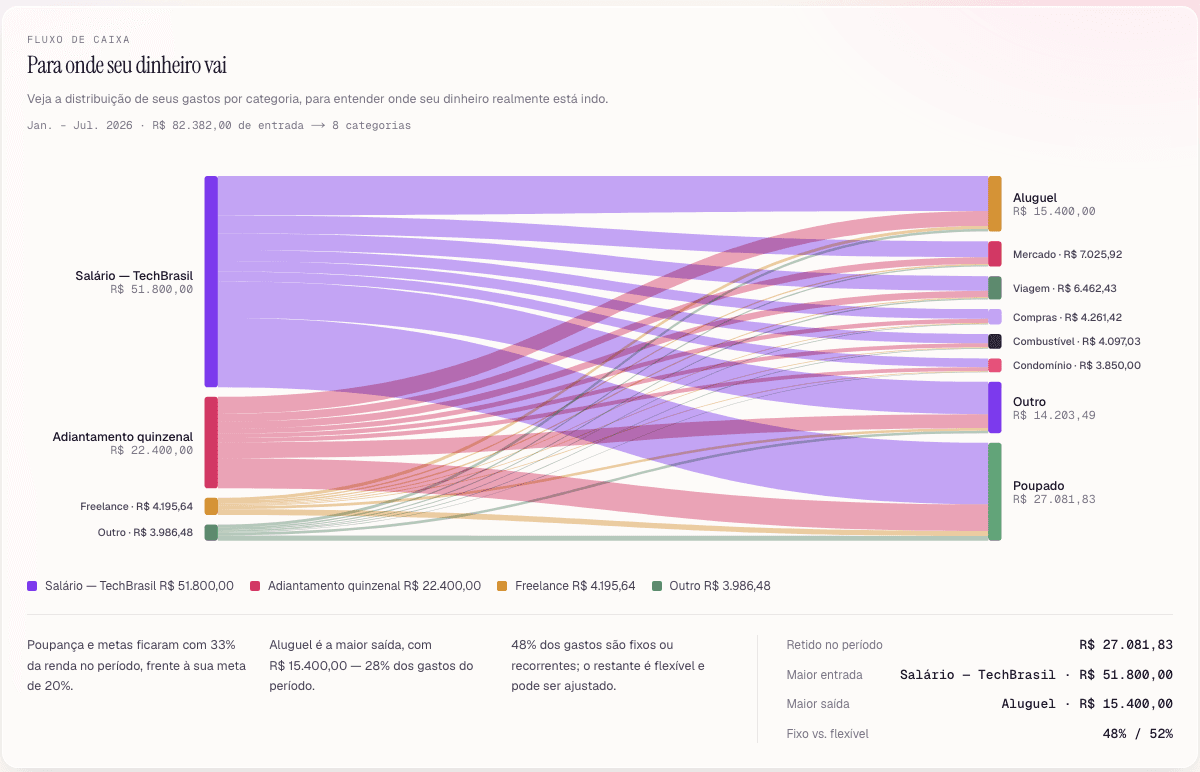Click 'R$ 27.081,83' under the Poupado label
Image resolution: width=1200 pixels, height=772 pixels.
[x=1054, y=499]
